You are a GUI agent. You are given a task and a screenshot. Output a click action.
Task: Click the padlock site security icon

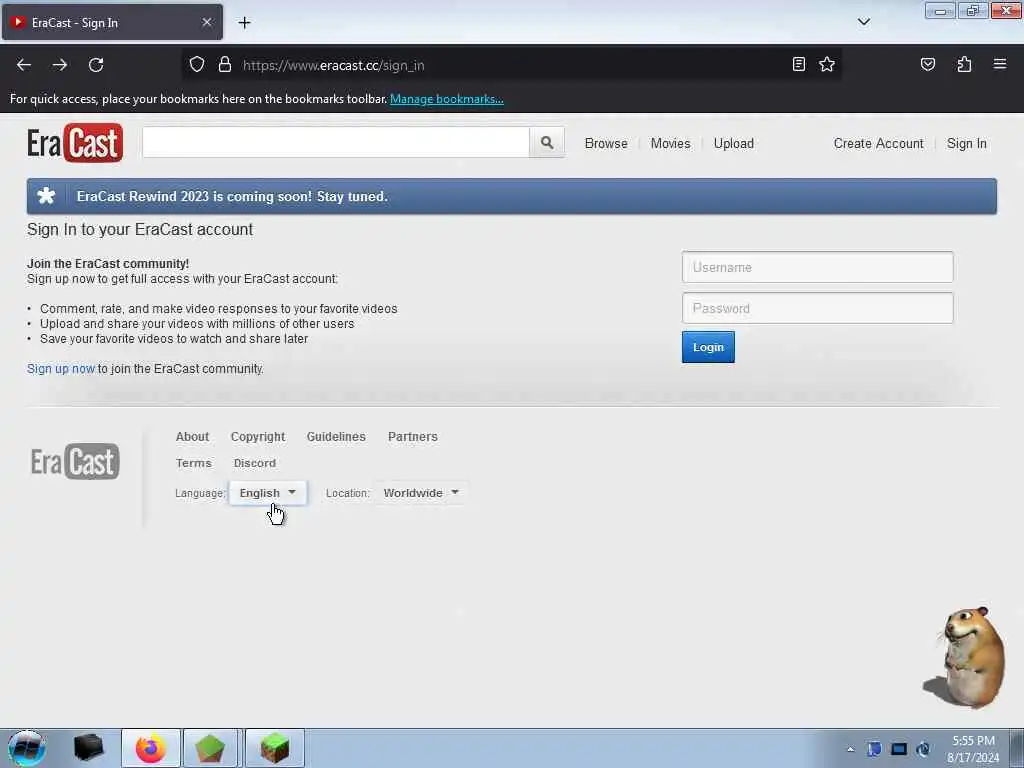[225, 65]
